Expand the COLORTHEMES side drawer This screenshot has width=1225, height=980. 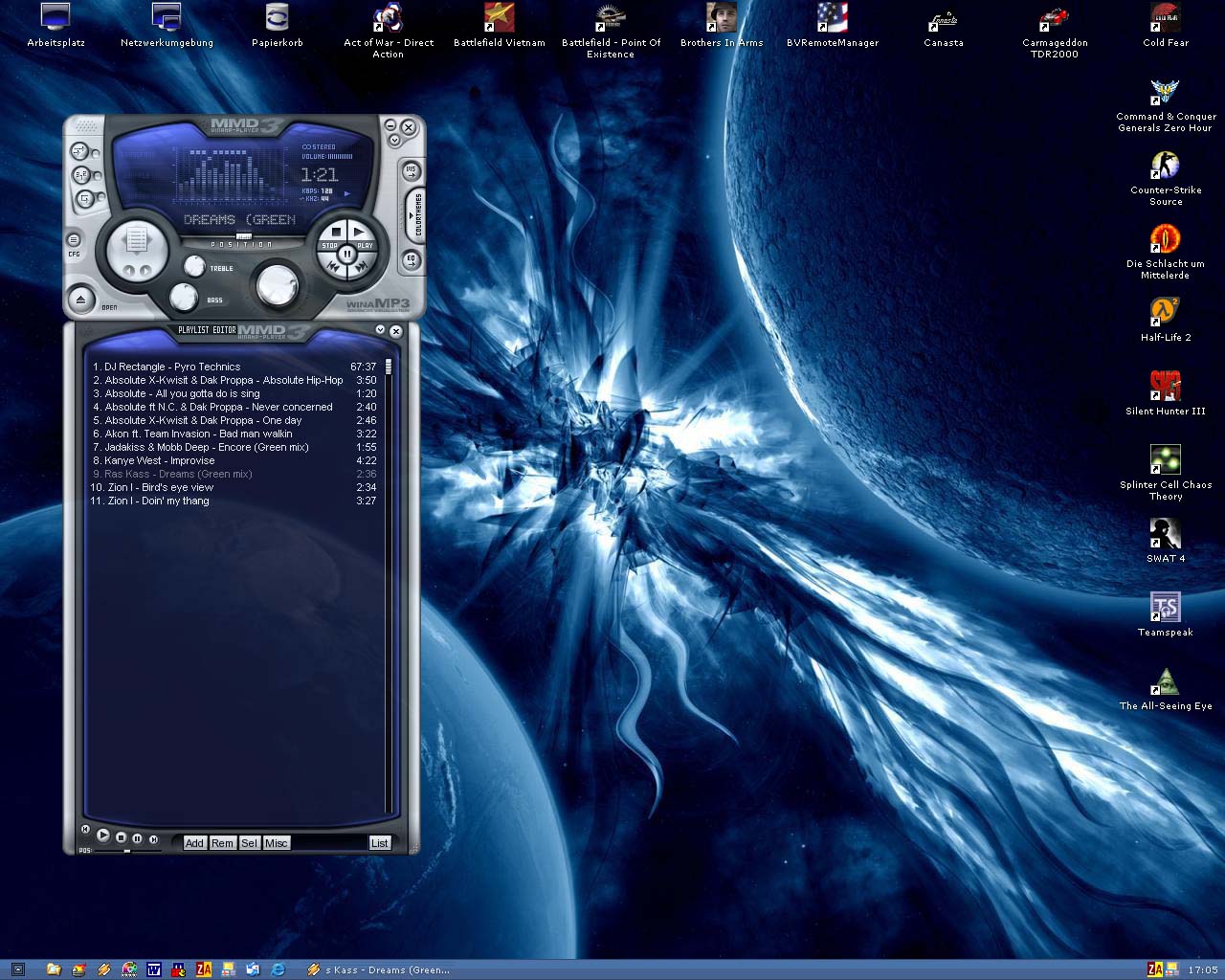coord(415,214)
